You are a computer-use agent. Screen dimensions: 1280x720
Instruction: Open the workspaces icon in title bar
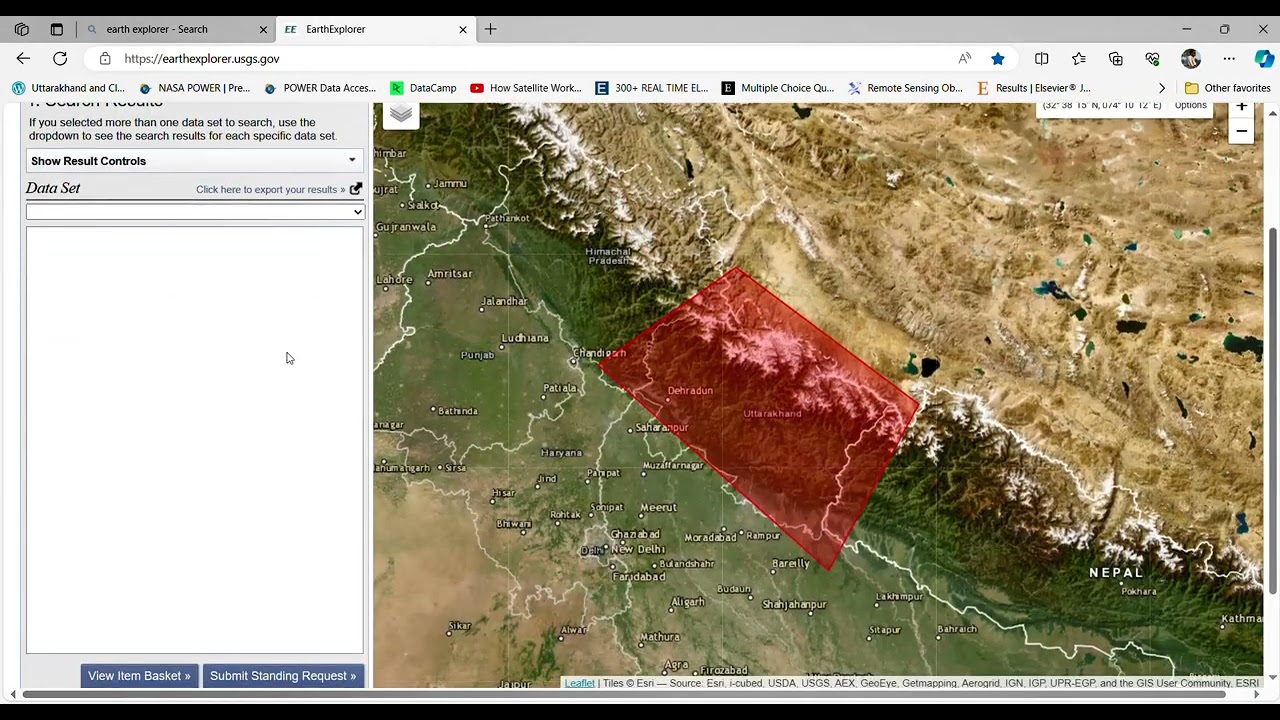[22, 29]
